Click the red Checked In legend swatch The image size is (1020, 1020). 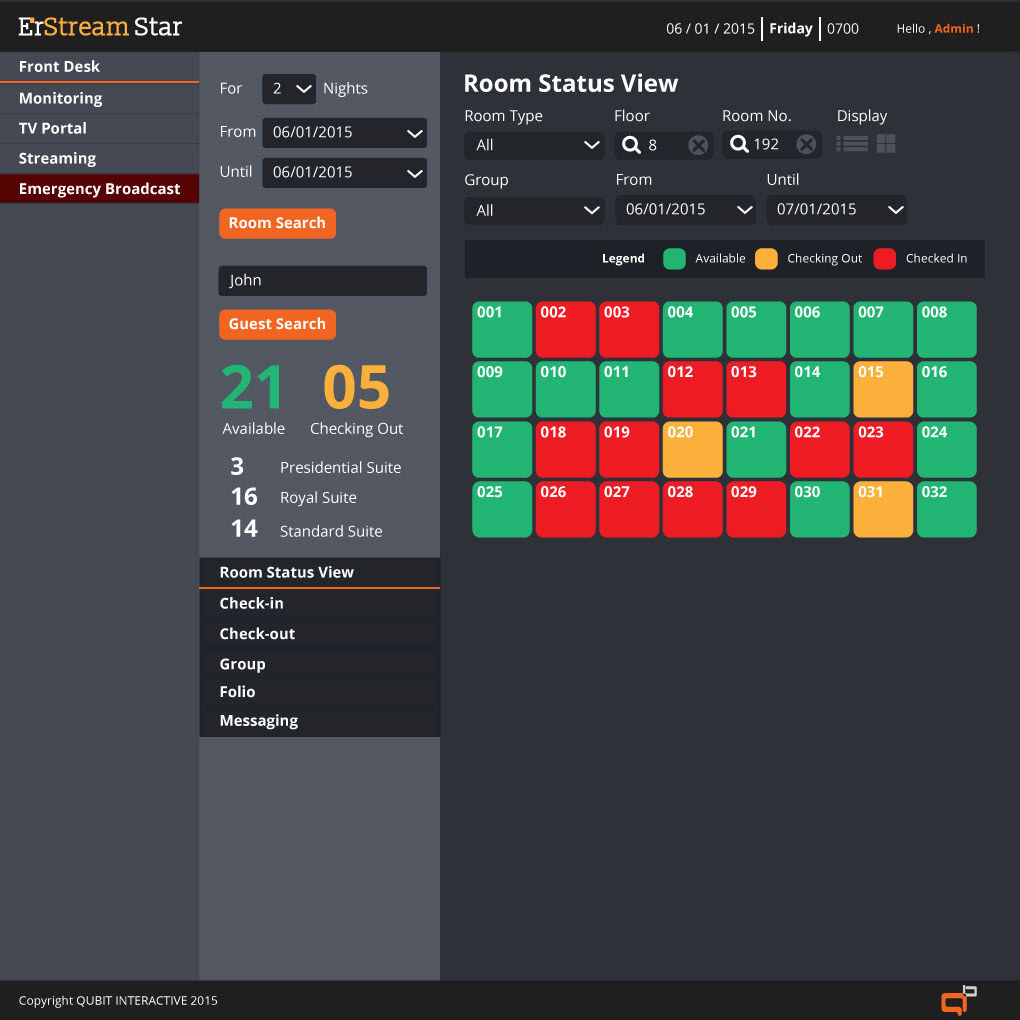pyautogui.click(x=885, y=259)
